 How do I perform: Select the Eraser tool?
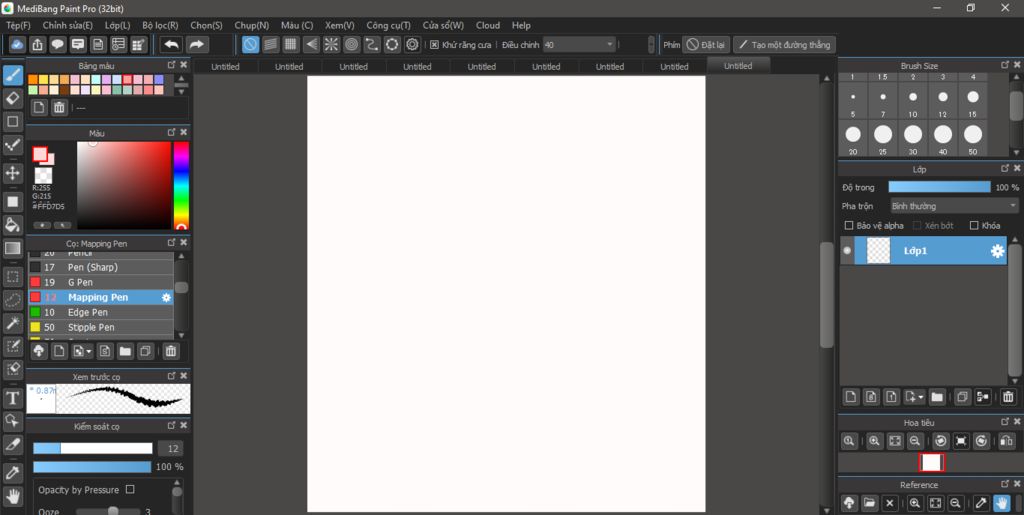12,99
